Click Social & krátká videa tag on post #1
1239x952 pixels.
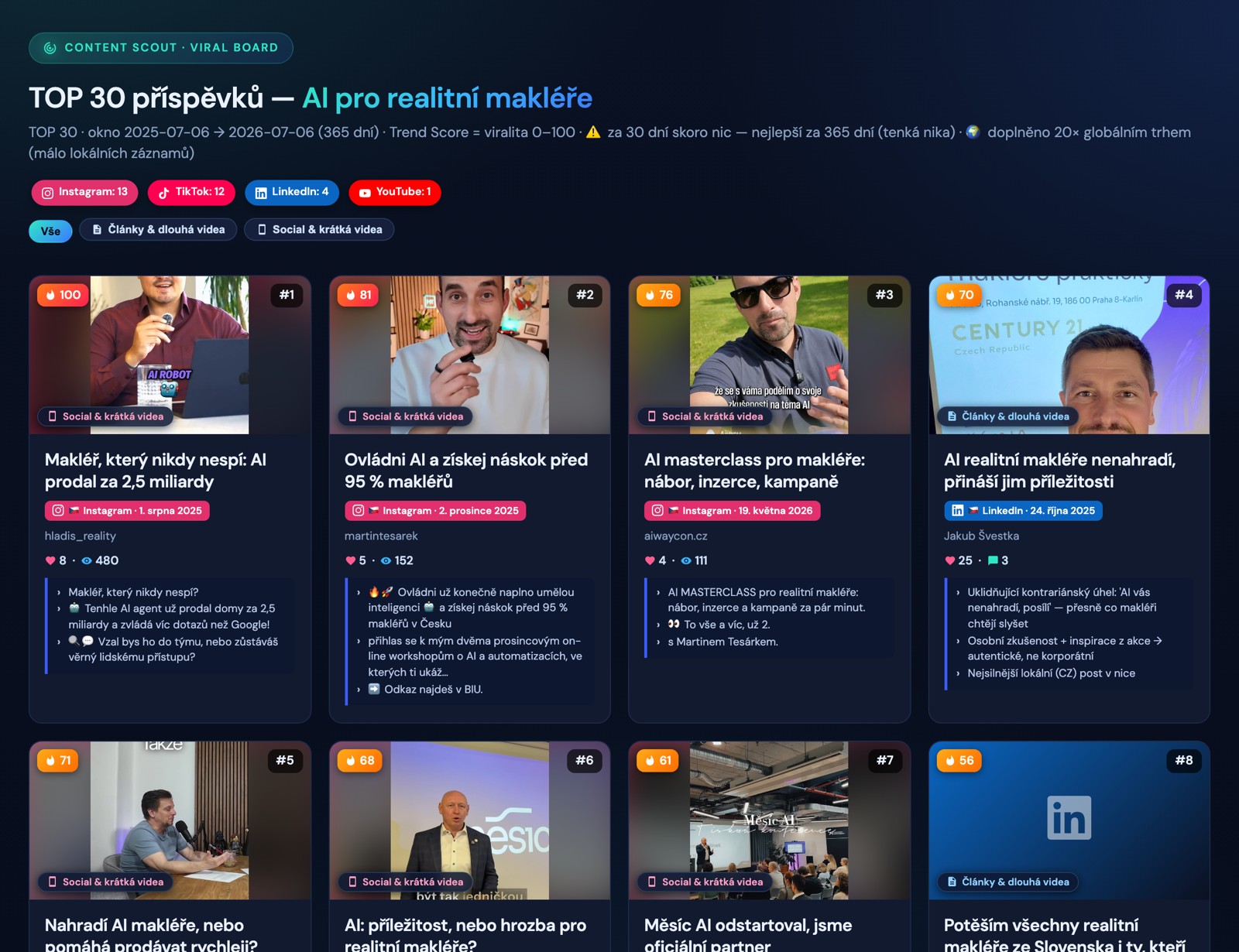106,416
